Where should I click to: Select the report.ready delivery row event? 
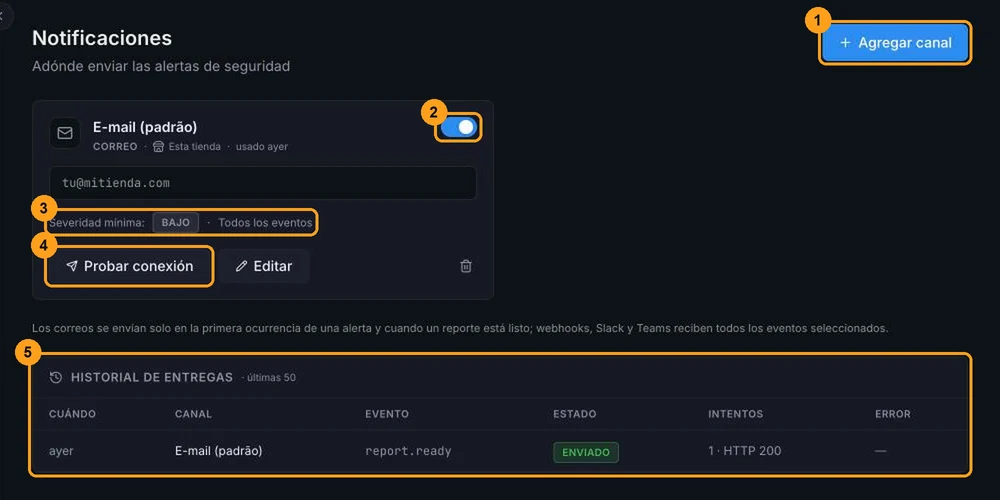click(x=408, y=452)
